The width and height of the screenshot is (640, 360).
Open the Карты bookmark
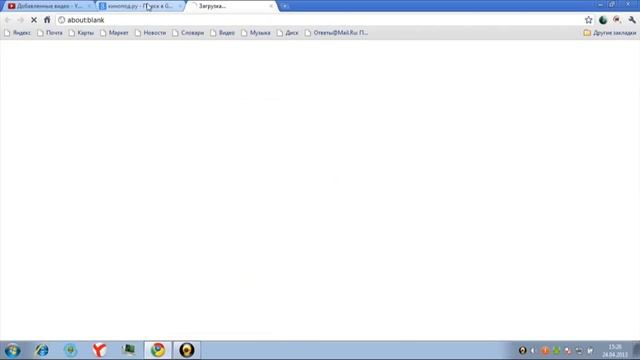click(x=81, y=33)
